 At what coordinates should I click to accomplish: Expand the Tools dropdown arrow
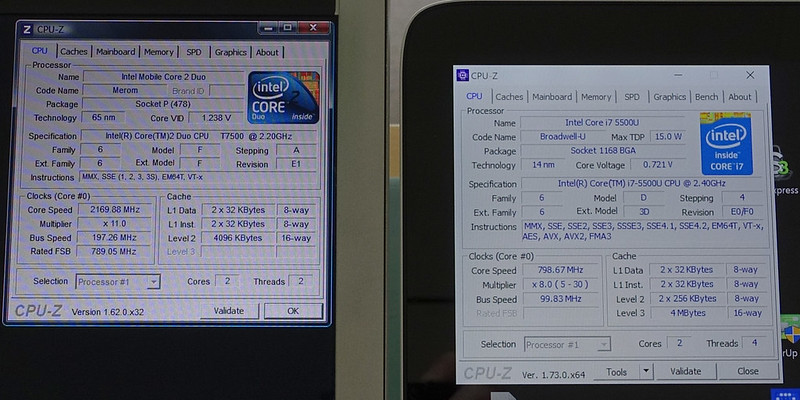pyautogui.click(x=646, y=372)
